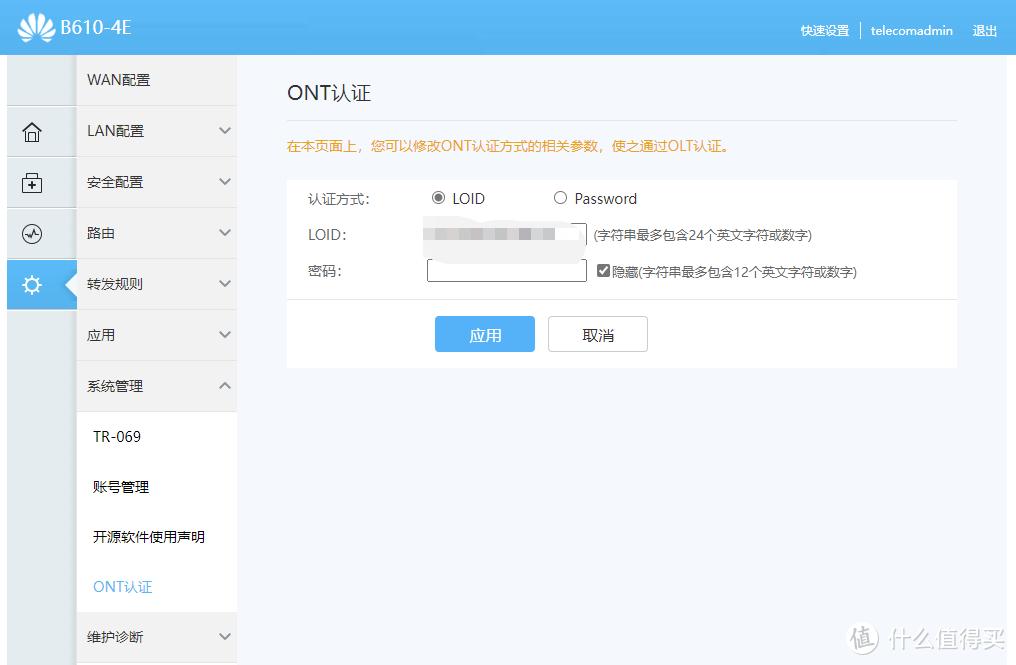Click the Huawei logo in the header
The image size is (1016, 665).
(39, 27)
